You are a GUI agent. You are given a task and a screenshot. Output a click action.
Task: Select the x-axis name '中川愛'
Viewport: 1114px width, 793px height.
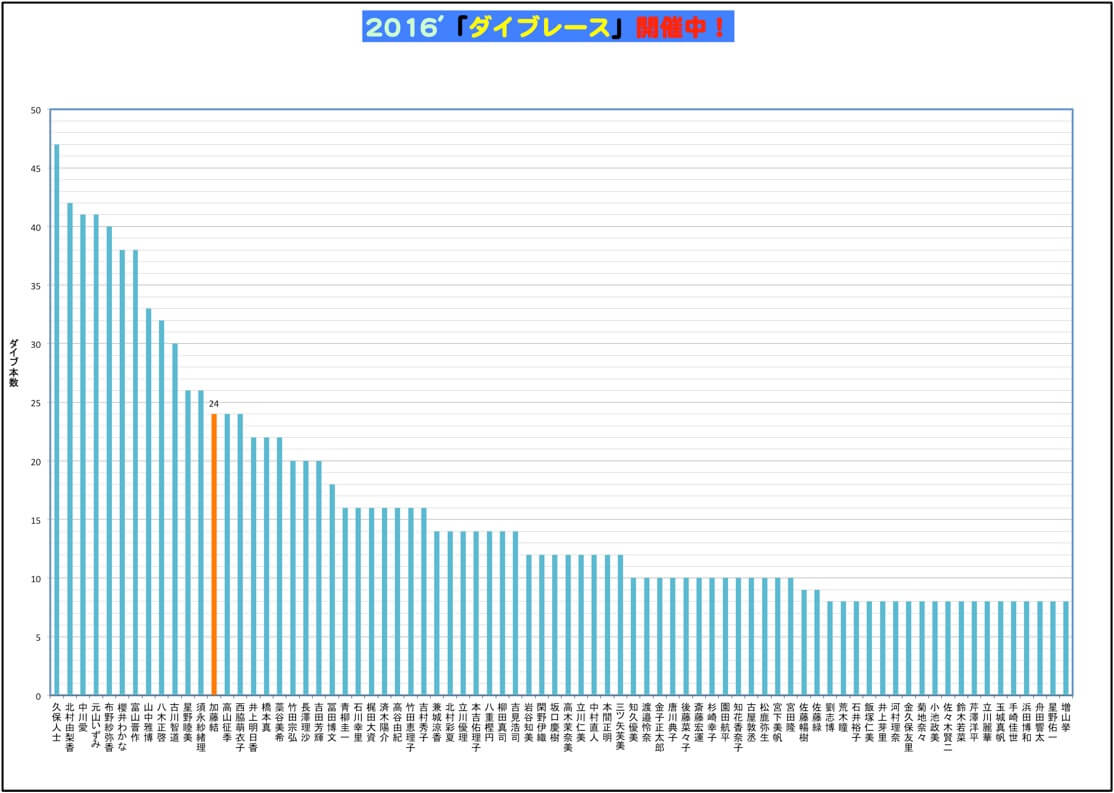[x=83, y=716]
